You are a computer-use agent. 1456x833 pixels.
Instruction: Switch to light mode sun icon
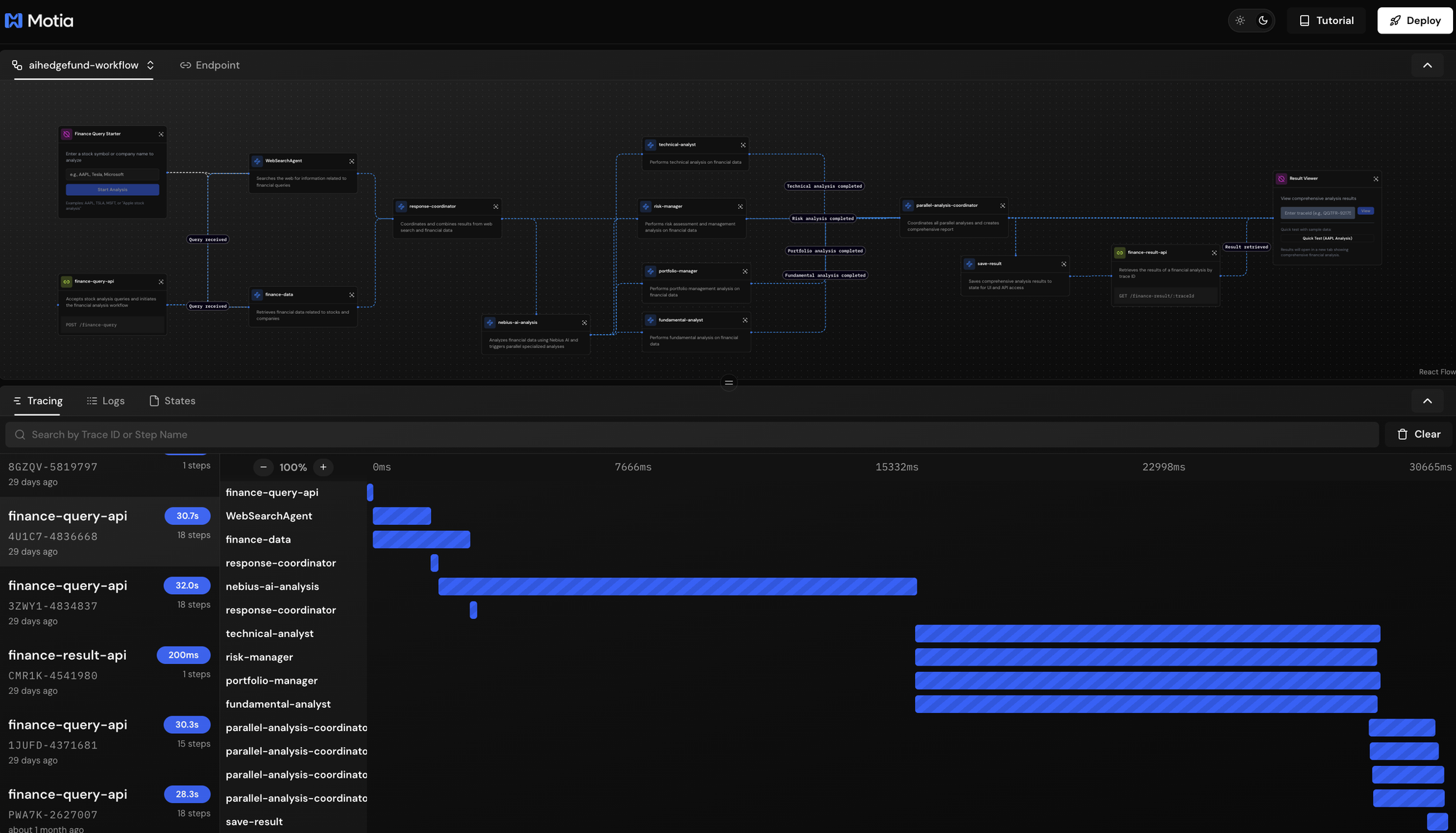pos(1241,20)
